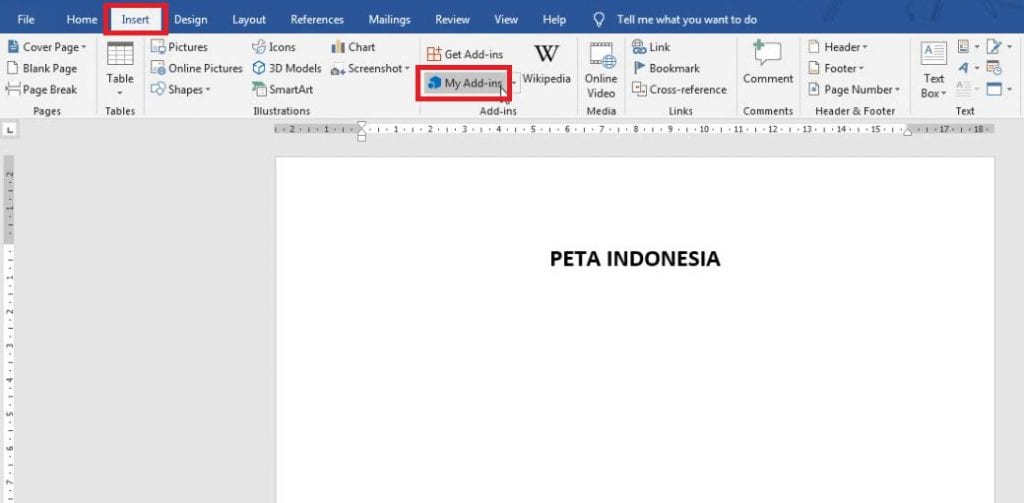Viewport: 1024px width, 503px height.
Task: Insert Date and Time
Action: click(995, 69)
